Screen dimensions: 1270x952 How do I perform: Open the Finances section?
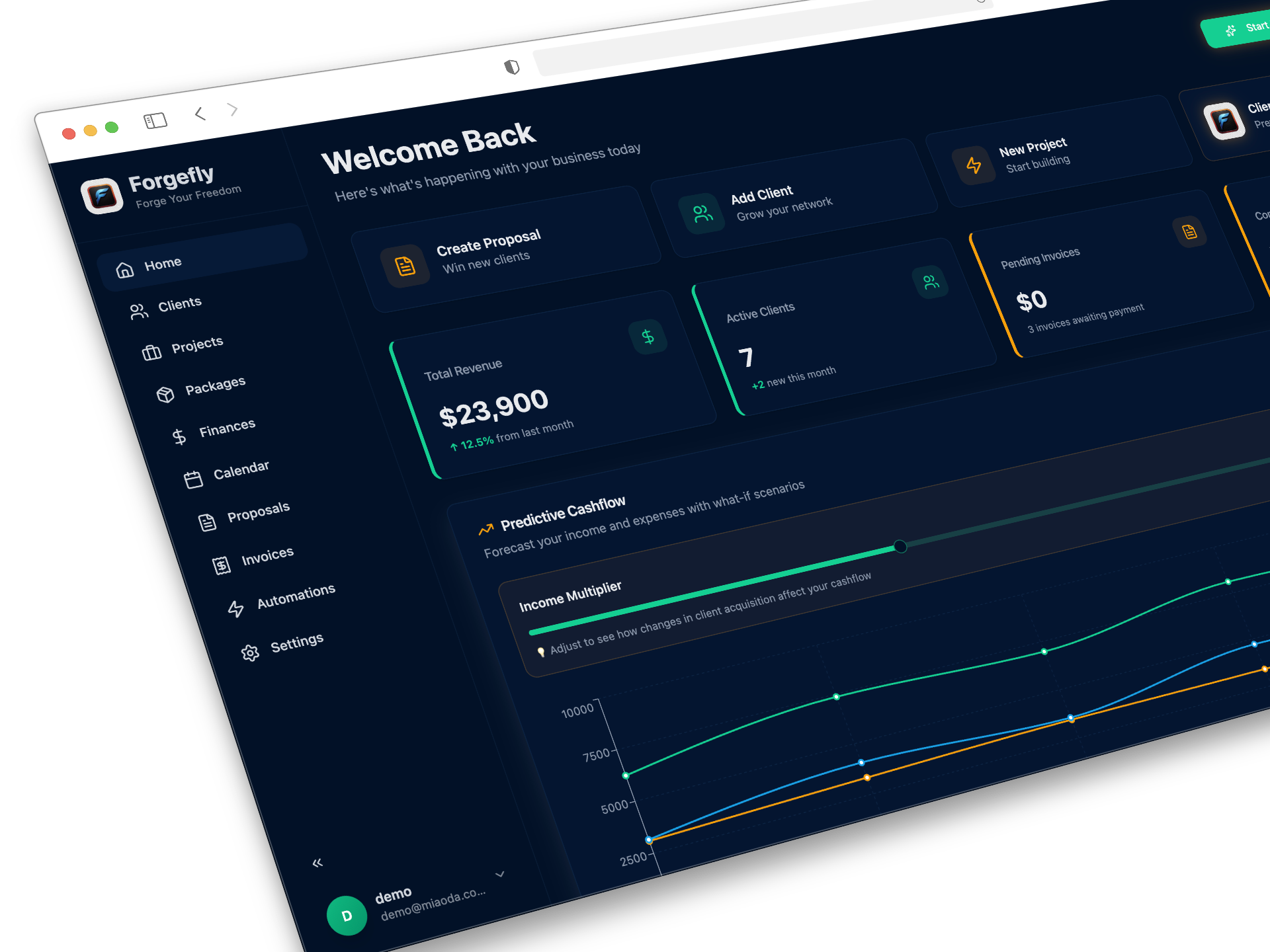227,428
